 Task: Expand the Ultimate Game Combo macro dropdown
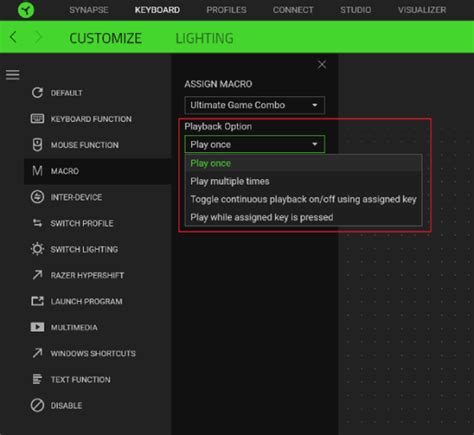pyautogui.click(x=255, y=105)
